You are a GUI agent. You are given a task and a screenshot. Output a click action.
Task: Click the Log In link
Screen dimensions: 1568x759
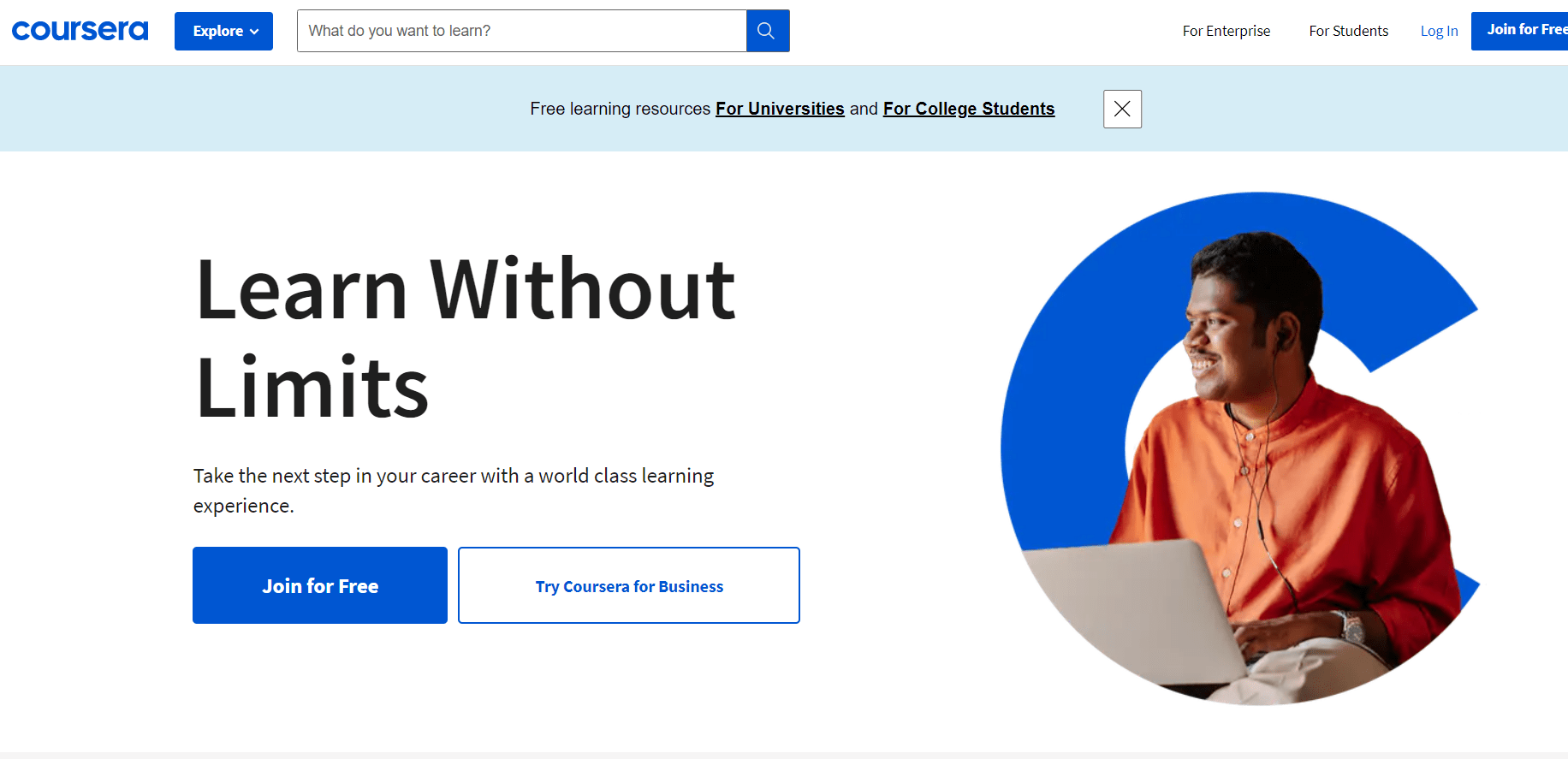point(1439,31)
